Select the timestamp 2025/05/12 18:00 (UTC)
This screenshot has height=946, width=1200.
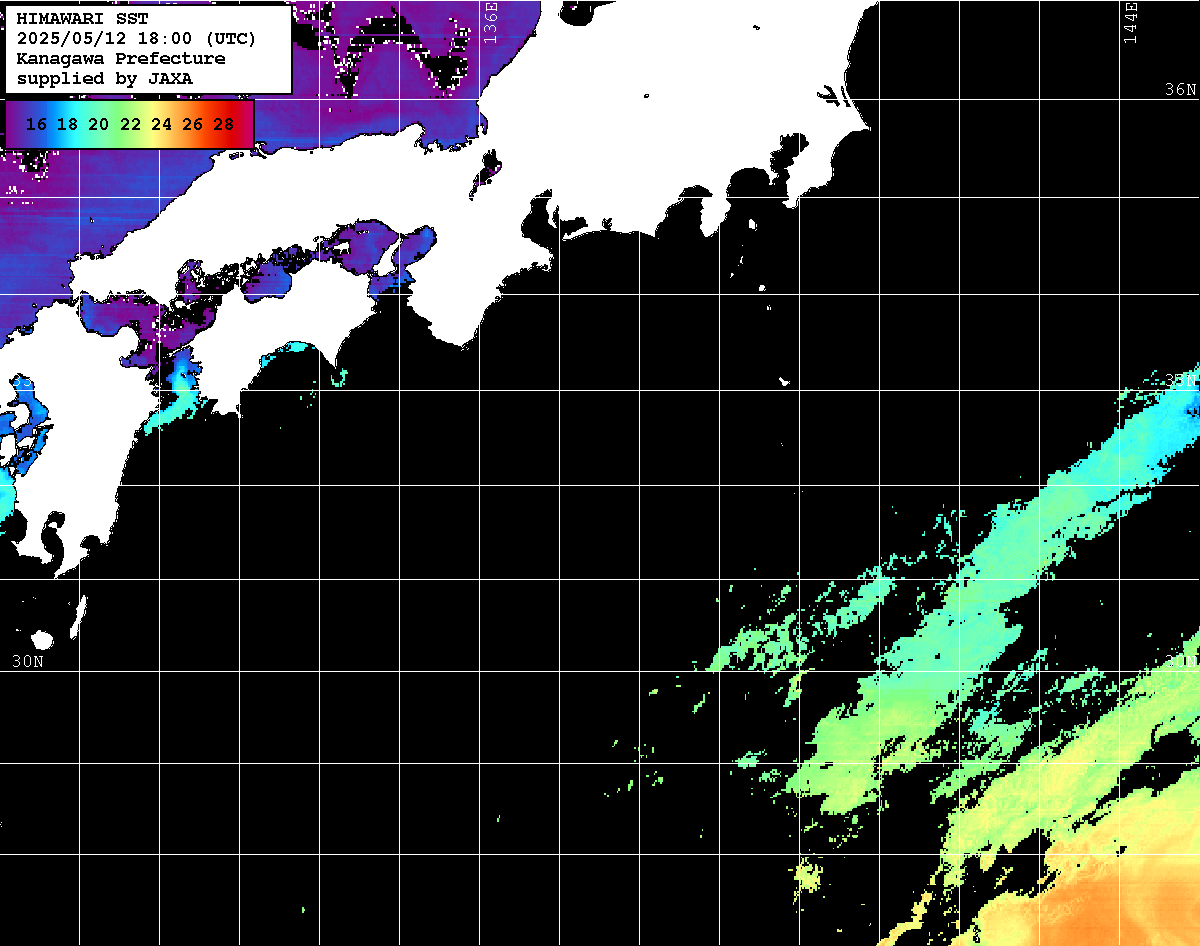click(x=136, y=39)
